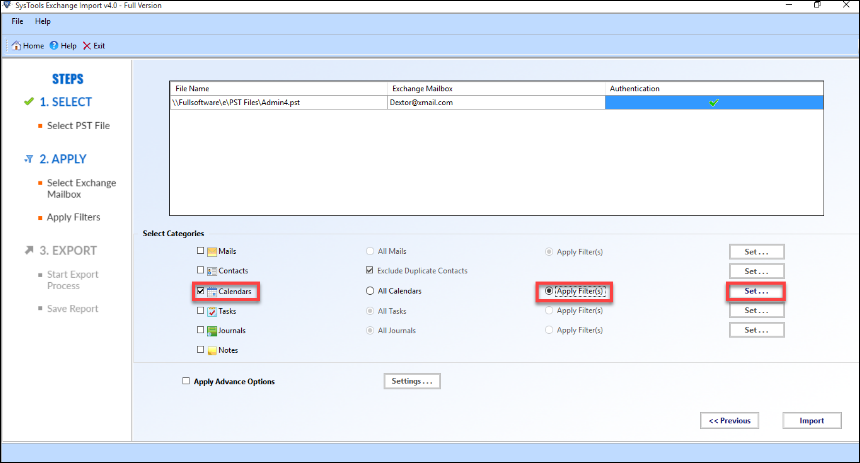Enable the Tasks category checkbox

pyautogui.click(x=200, y=310)
